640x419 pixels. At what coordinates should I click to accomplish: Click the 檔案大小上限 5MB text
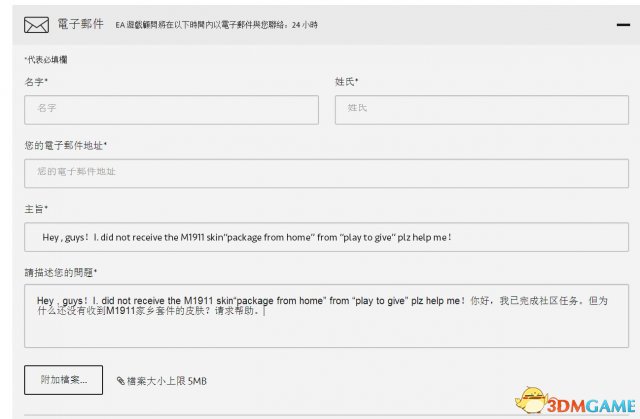(x=167, y=381)
